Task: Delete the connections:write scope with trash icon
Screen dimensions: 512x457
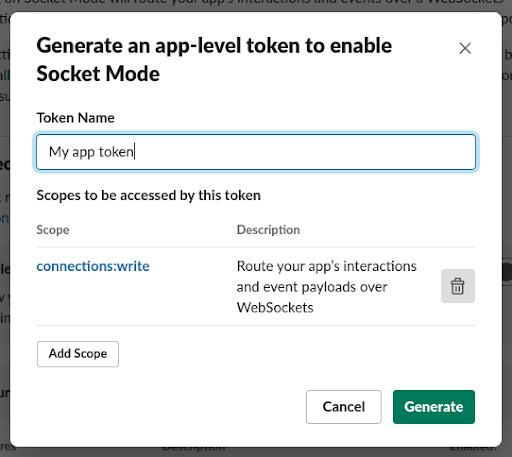Action: [458, 286]
